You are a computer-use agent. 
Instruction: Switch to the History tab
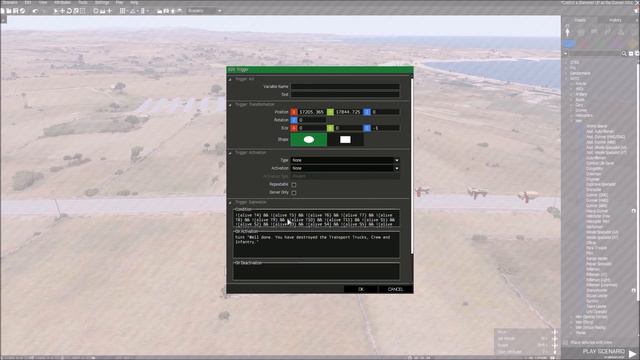(x=615, y=20)
